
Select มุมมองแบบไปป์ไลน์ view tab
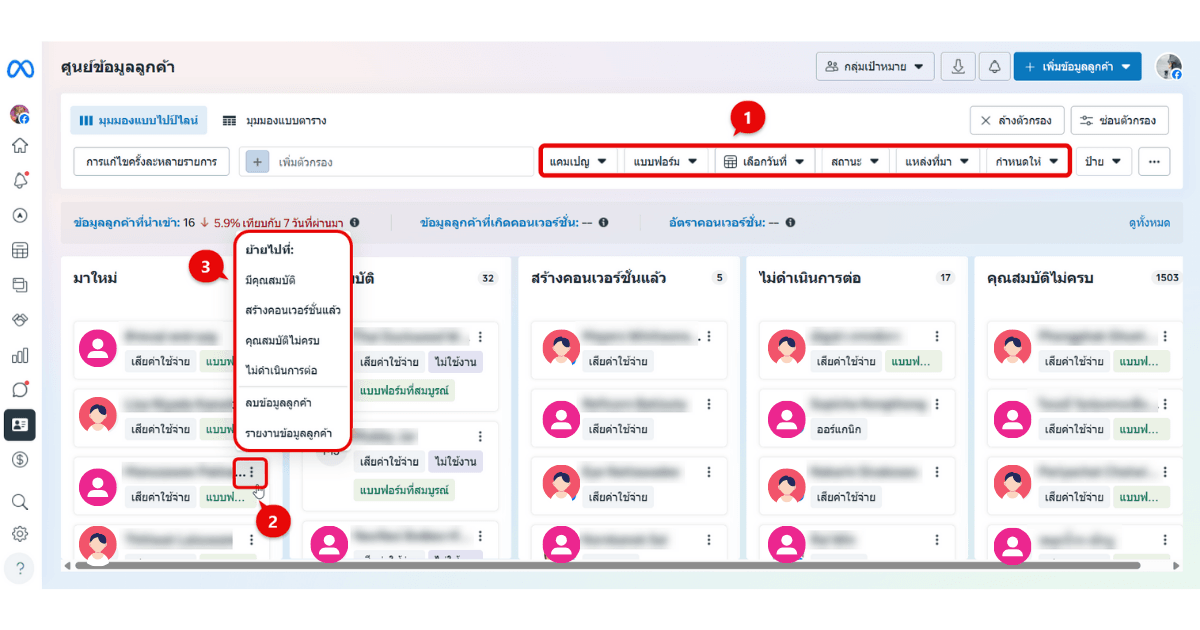(x=138, y=120)
